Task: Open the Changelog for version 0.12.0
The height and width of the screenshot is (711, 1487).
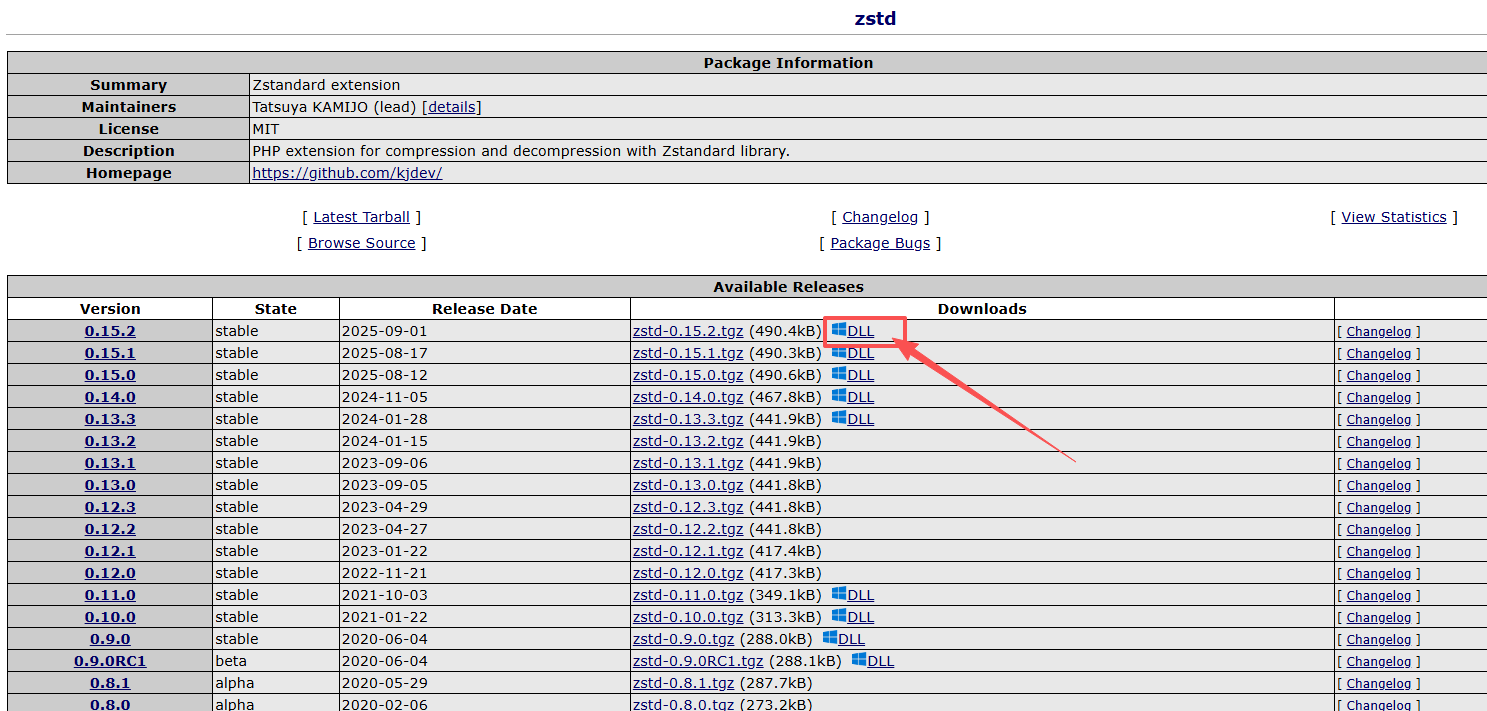Action: (x=1378, y=574)
